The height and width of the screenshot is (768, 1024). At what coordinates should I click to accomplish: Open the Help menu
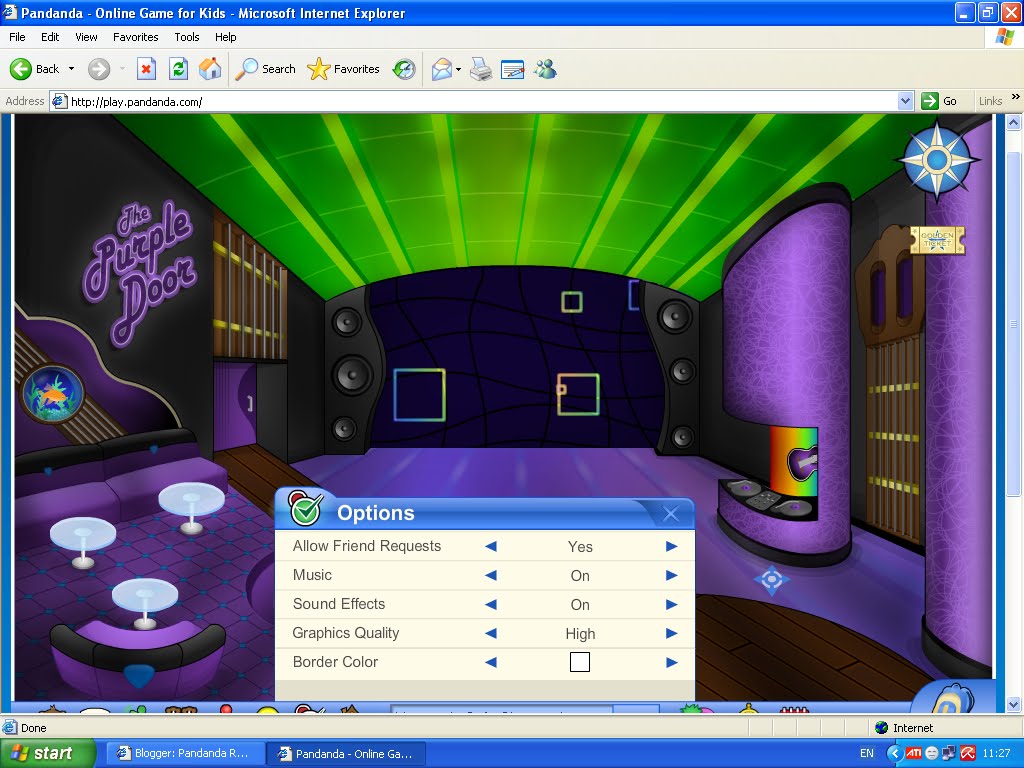click(225, 37)
